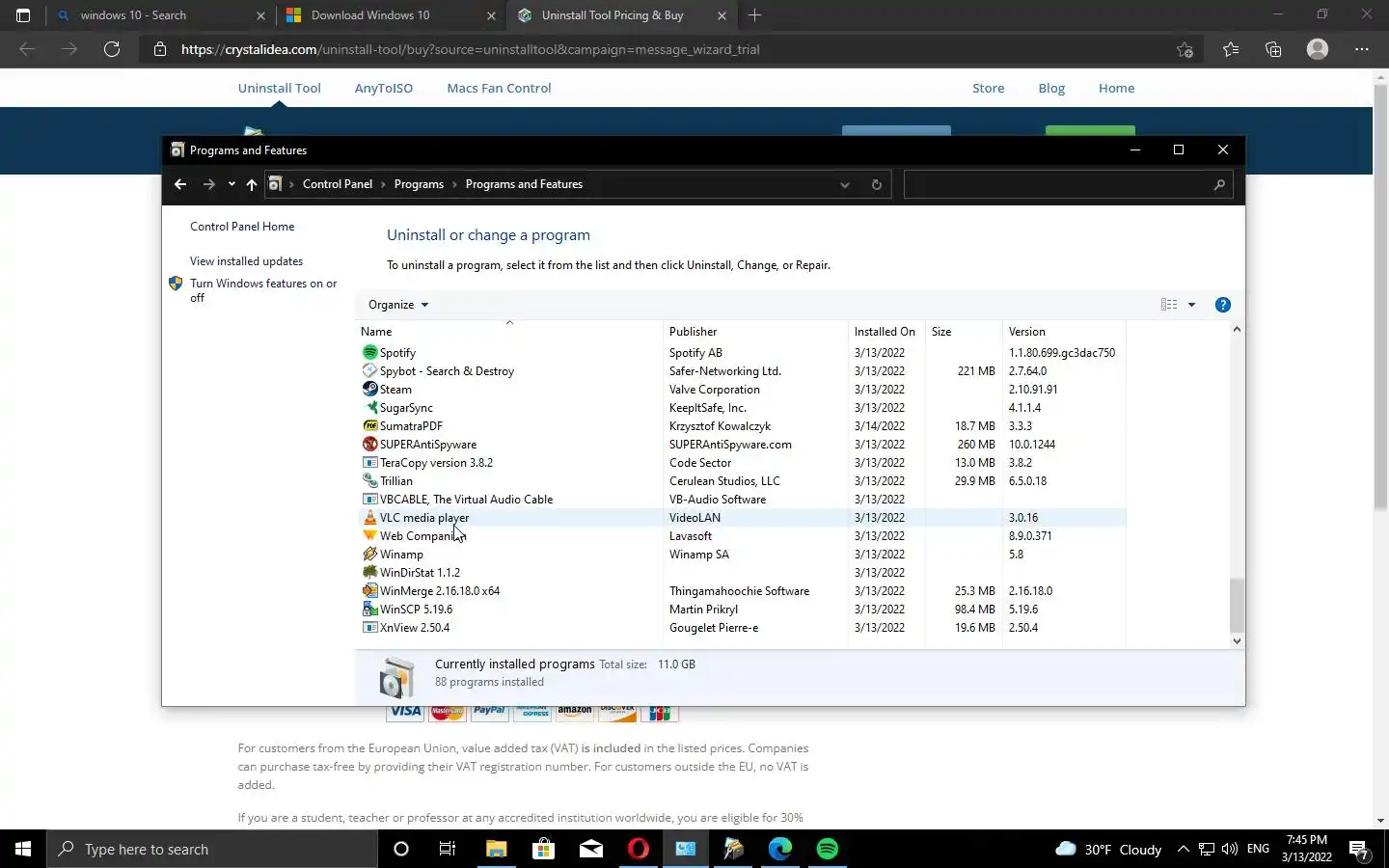
Task: Sort programs by Name column header
Action: point(509,332)
